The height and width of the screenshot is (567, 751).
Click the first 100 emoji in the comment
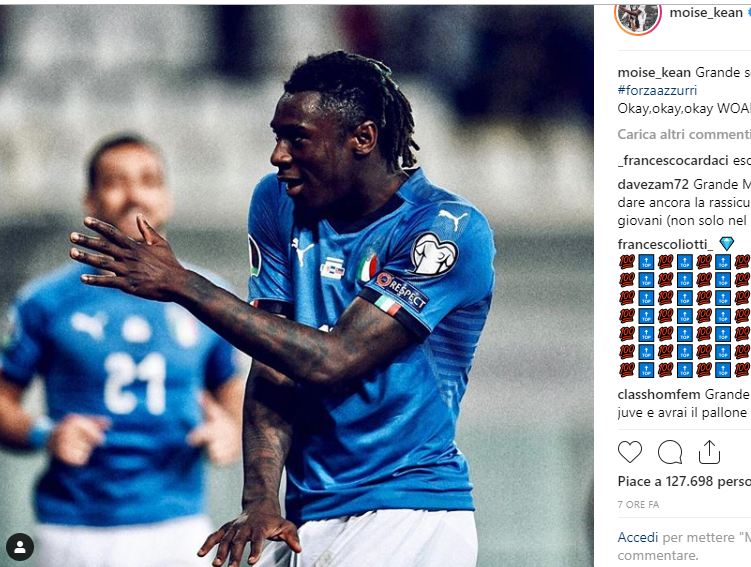[626, 262]
